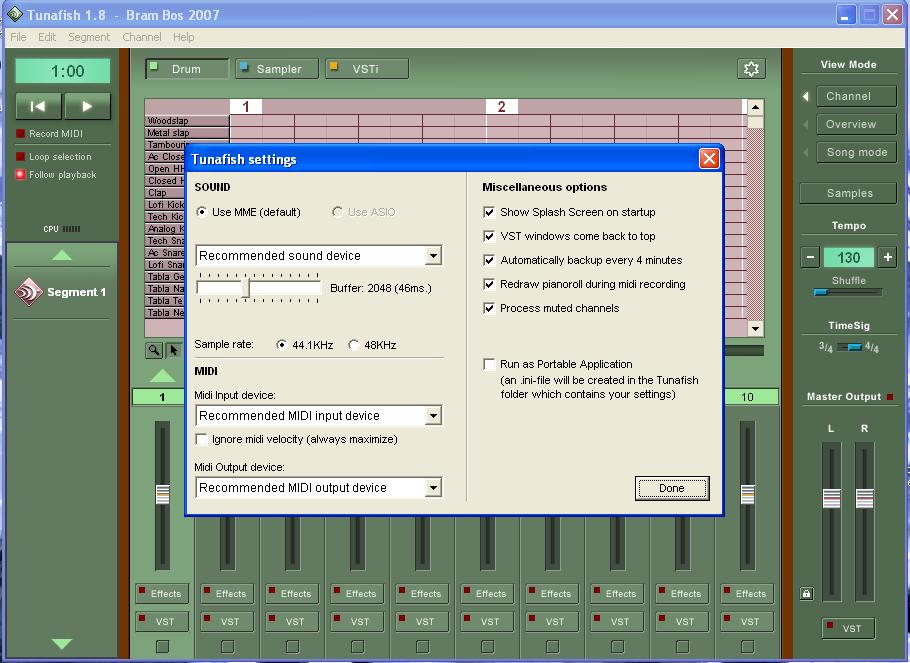Toggle Record MIDI
Image resolution: width=910 pixels, height=663 pixels.
coord(20,134)
